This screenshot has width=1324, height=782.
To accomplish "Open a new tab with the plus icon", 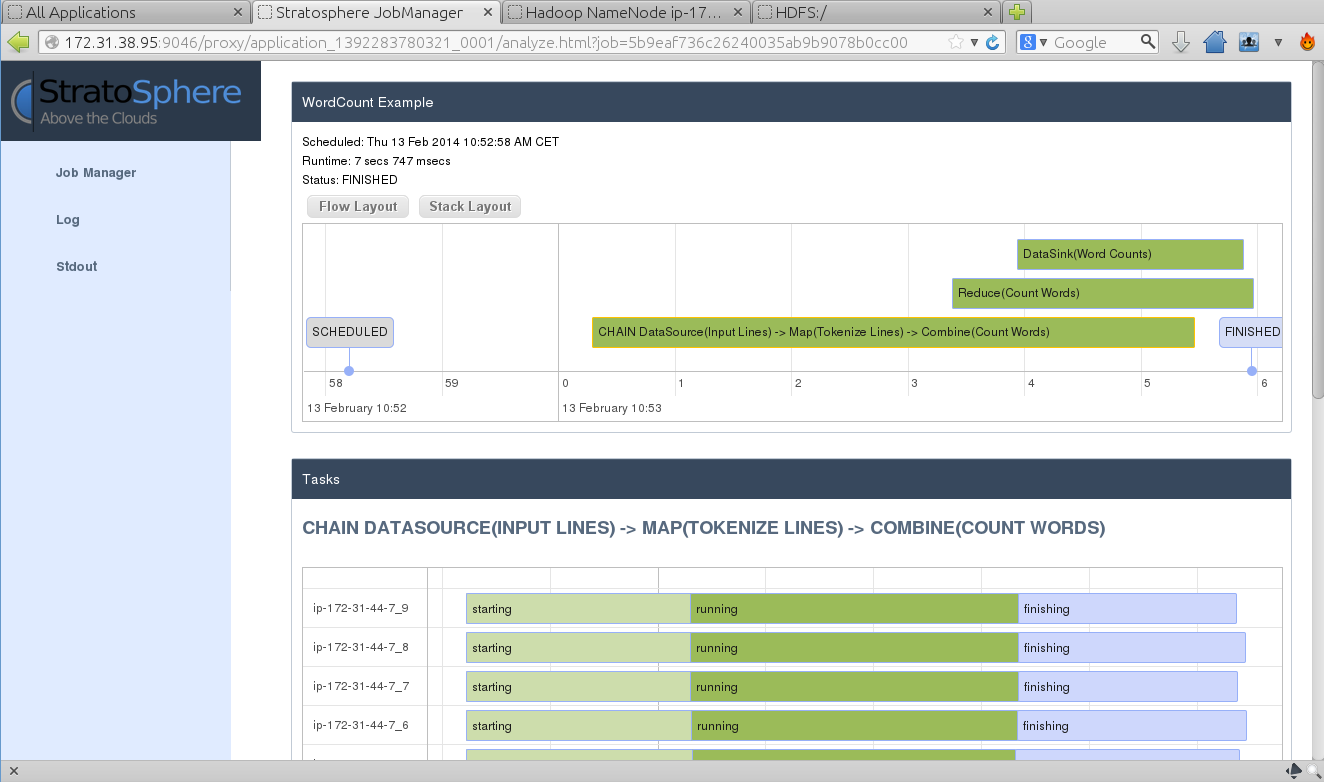I will coord(1017,13).
